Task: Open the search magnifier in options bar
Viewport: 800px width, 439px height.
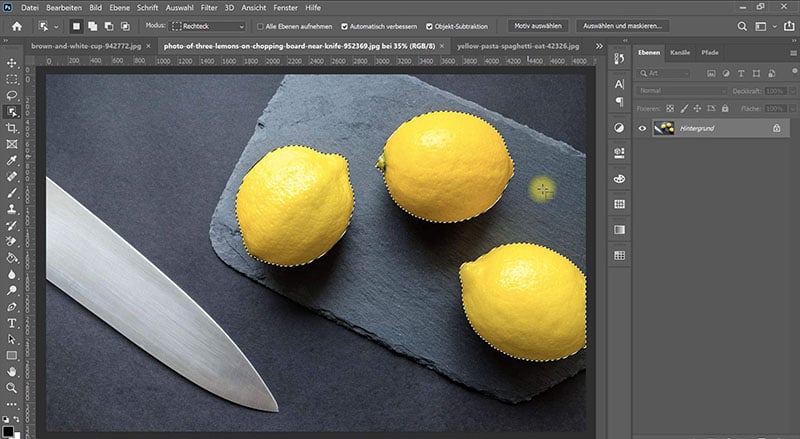Action: point(742,26)
